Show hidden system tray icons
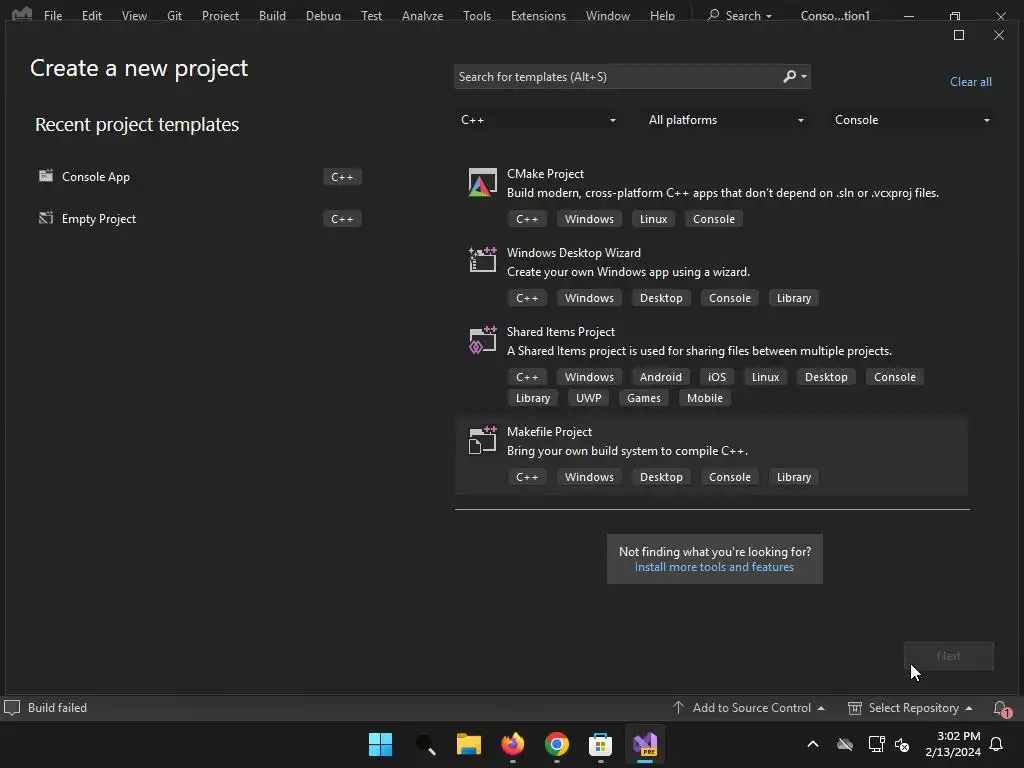This screenshot has width=1024, height=768. (x=813, y=744)
